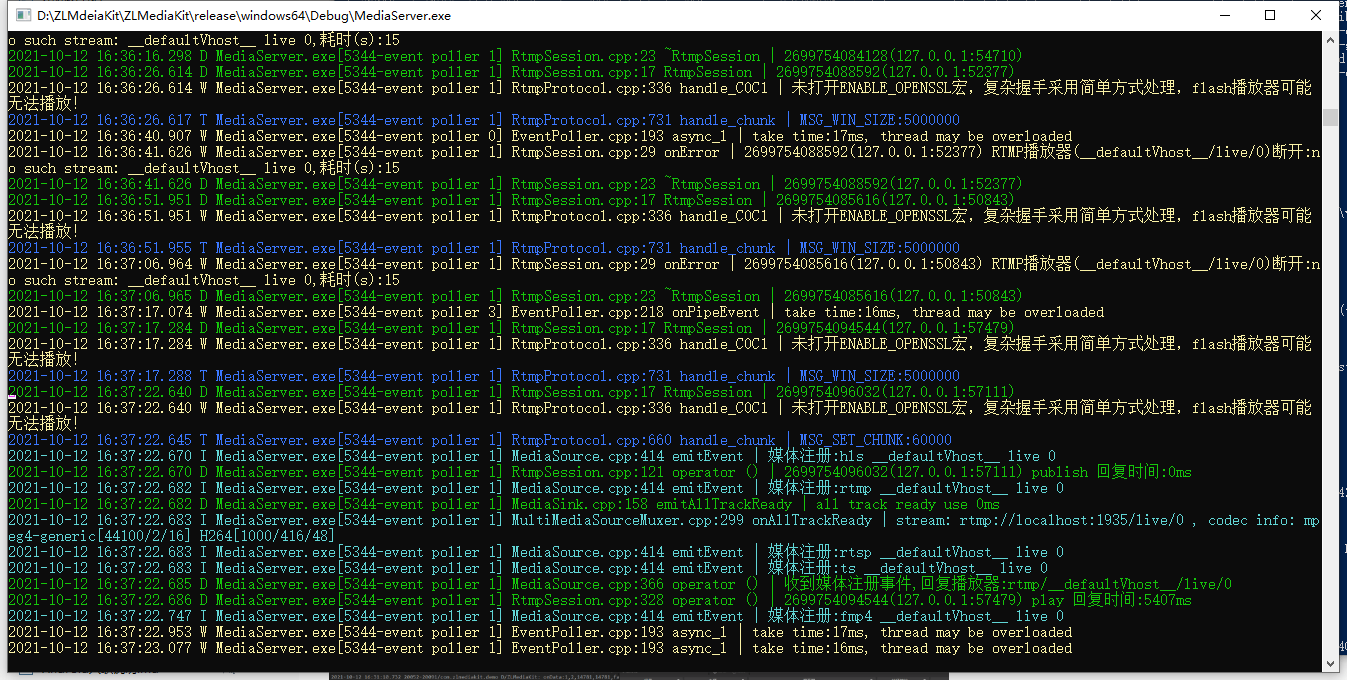Click the 媒体注册:fmp4 log line
The height and width of the screenshot is (680, 1347).
[536, 616]
